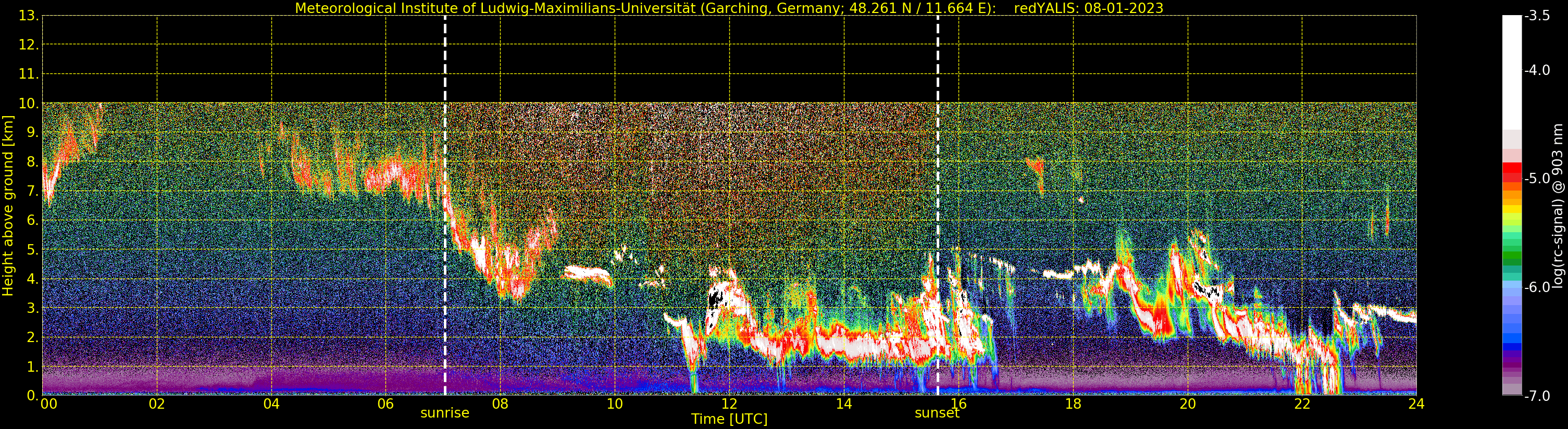Click the height axis tick label '10.'
Screen dimensions: 1568x429
click(29, 104)
